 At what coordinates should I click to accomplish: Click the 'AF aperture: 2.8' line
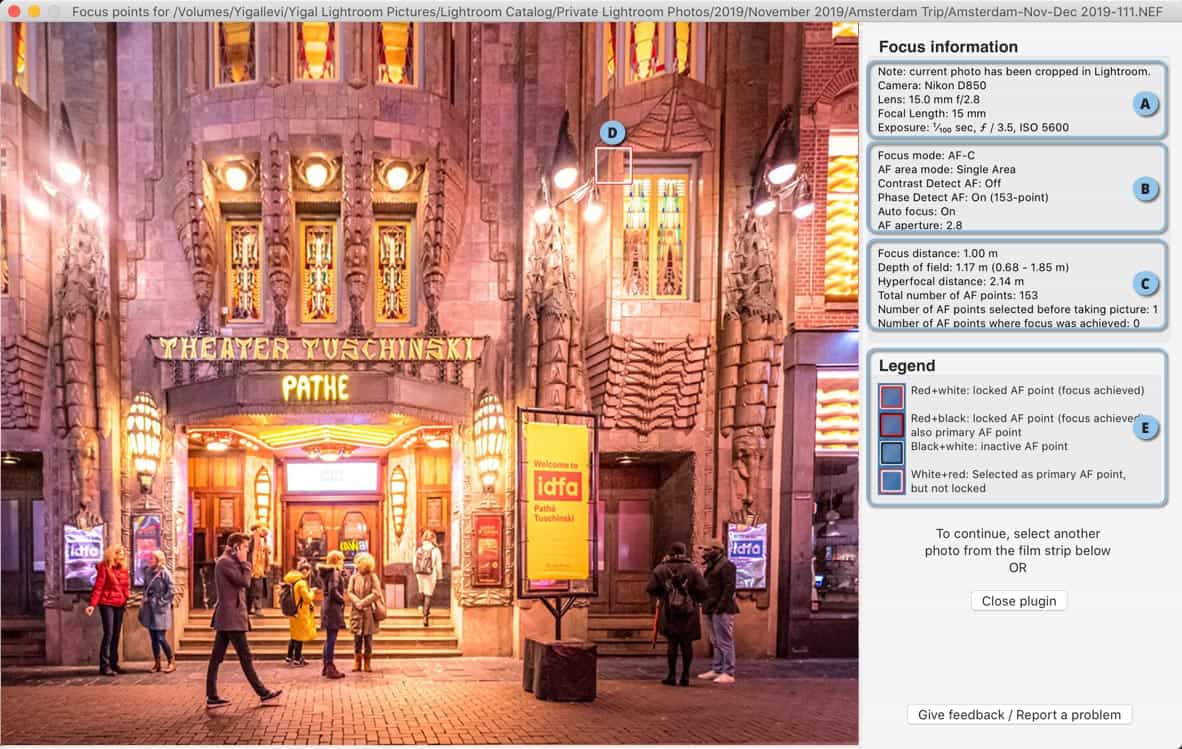[x=920, y=225]
